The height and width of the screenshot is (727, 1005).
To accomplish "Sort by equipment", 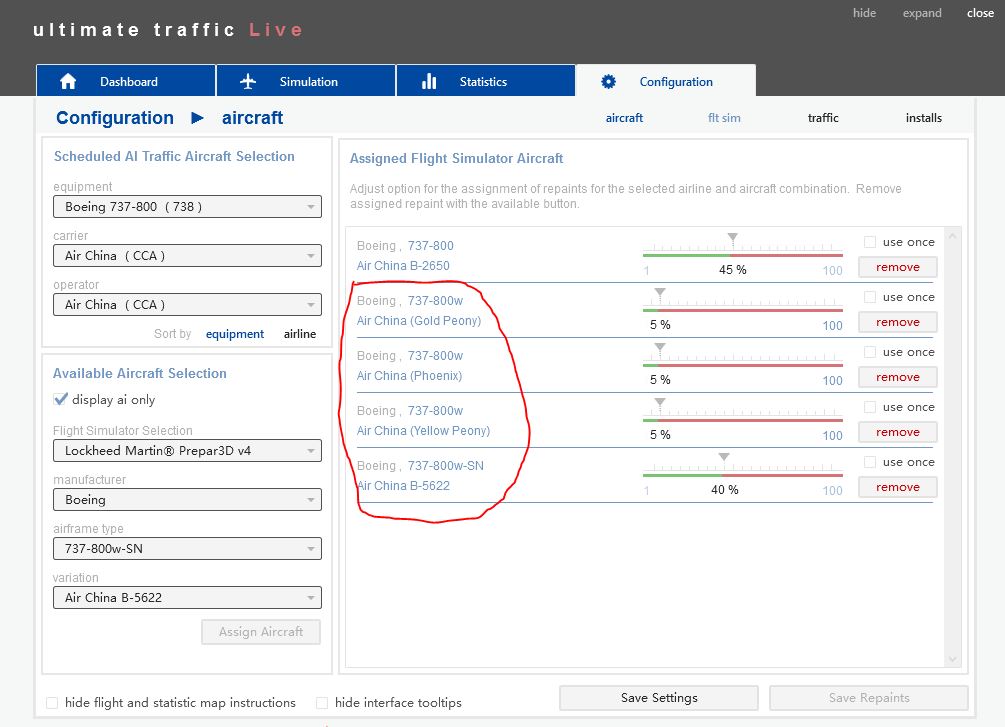I will click(x=235, y=334).
